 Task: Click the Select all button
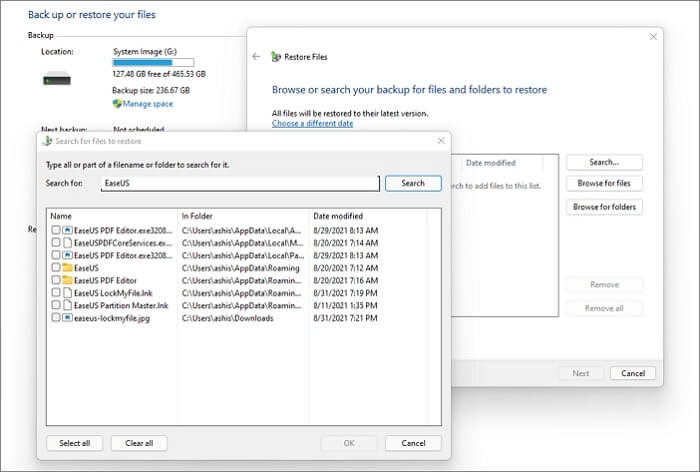[74, 443]
